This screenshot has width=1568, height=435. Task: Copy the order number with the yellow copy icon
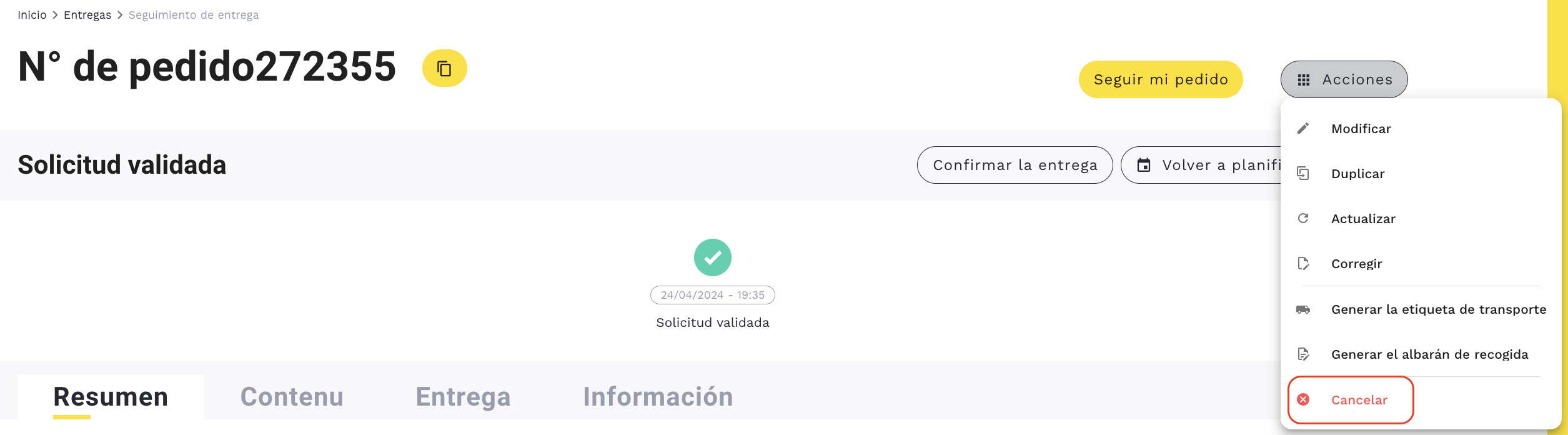[x=444, y=68]
